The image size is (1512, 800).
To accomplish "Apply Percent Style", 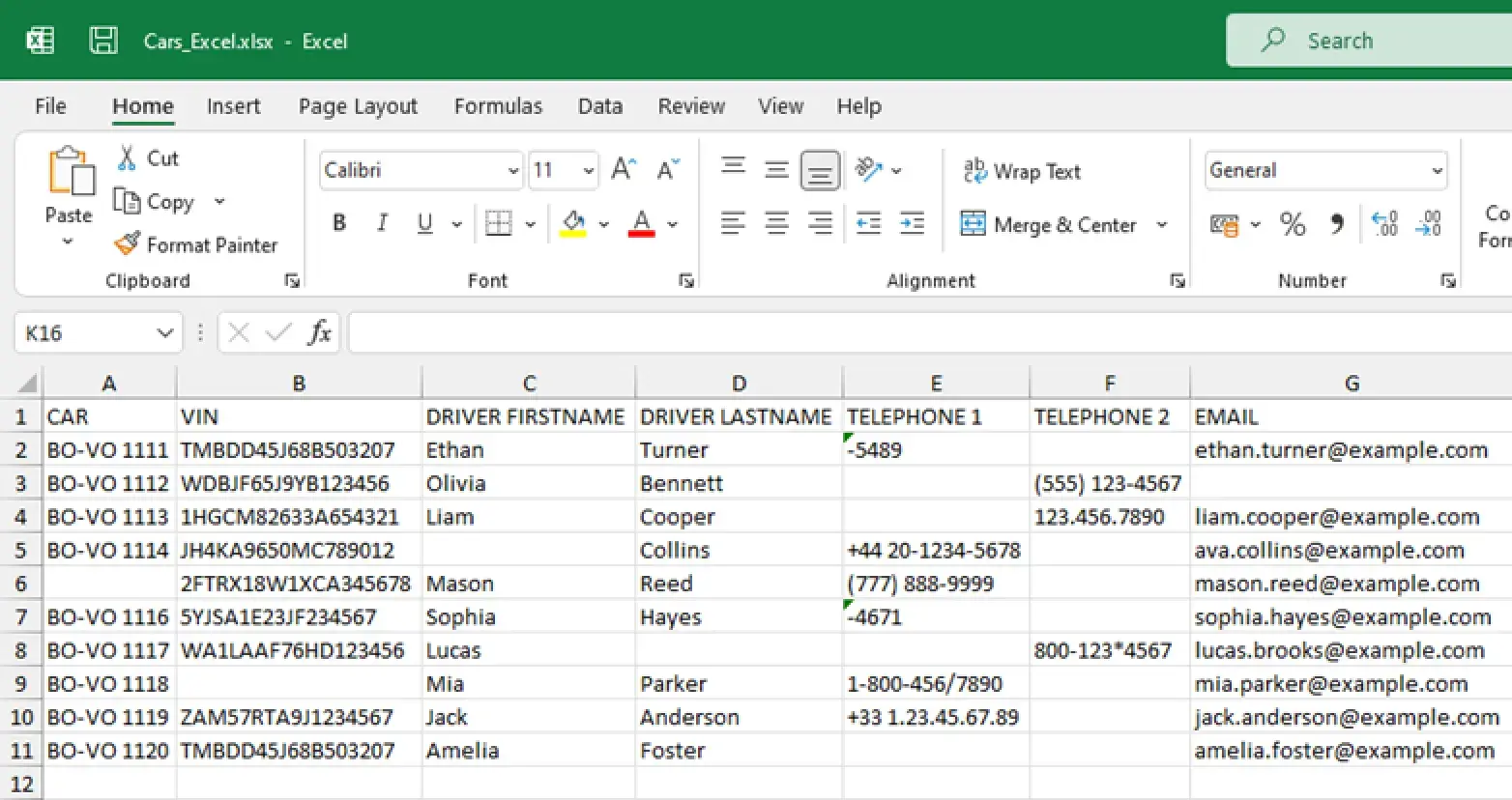I will click(1293, 224).
